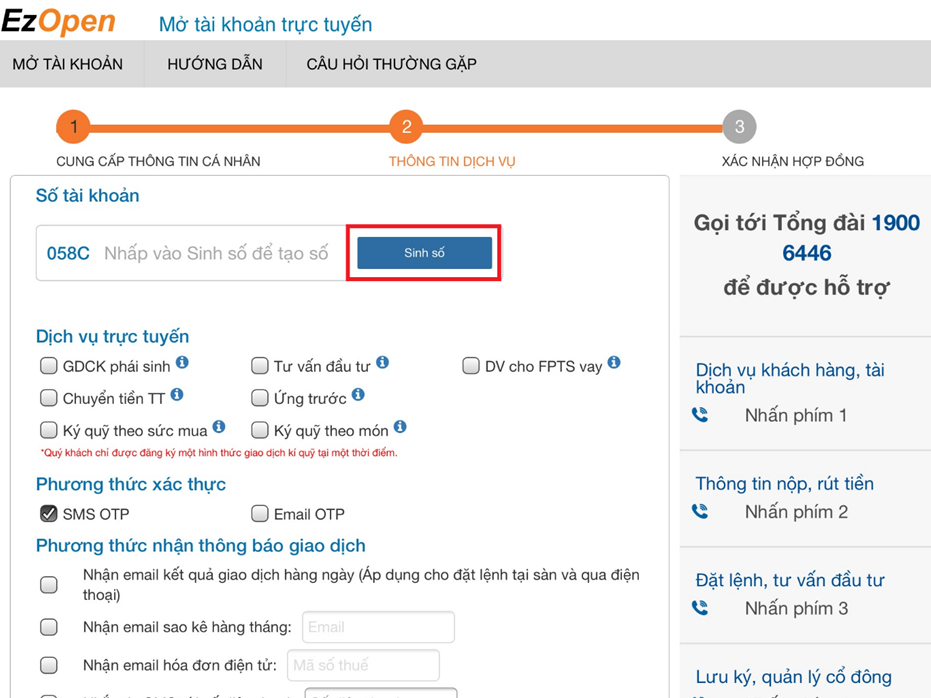Click step 1 circle in progress bar
The width and height of the screenshot is (931, 698).
[x=73, y=127]
